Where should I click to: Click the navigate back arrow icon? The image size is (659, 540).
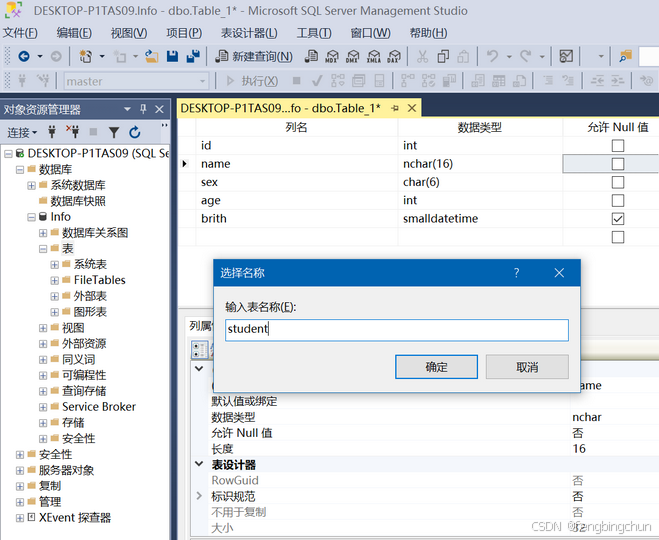tap(24, 56)
